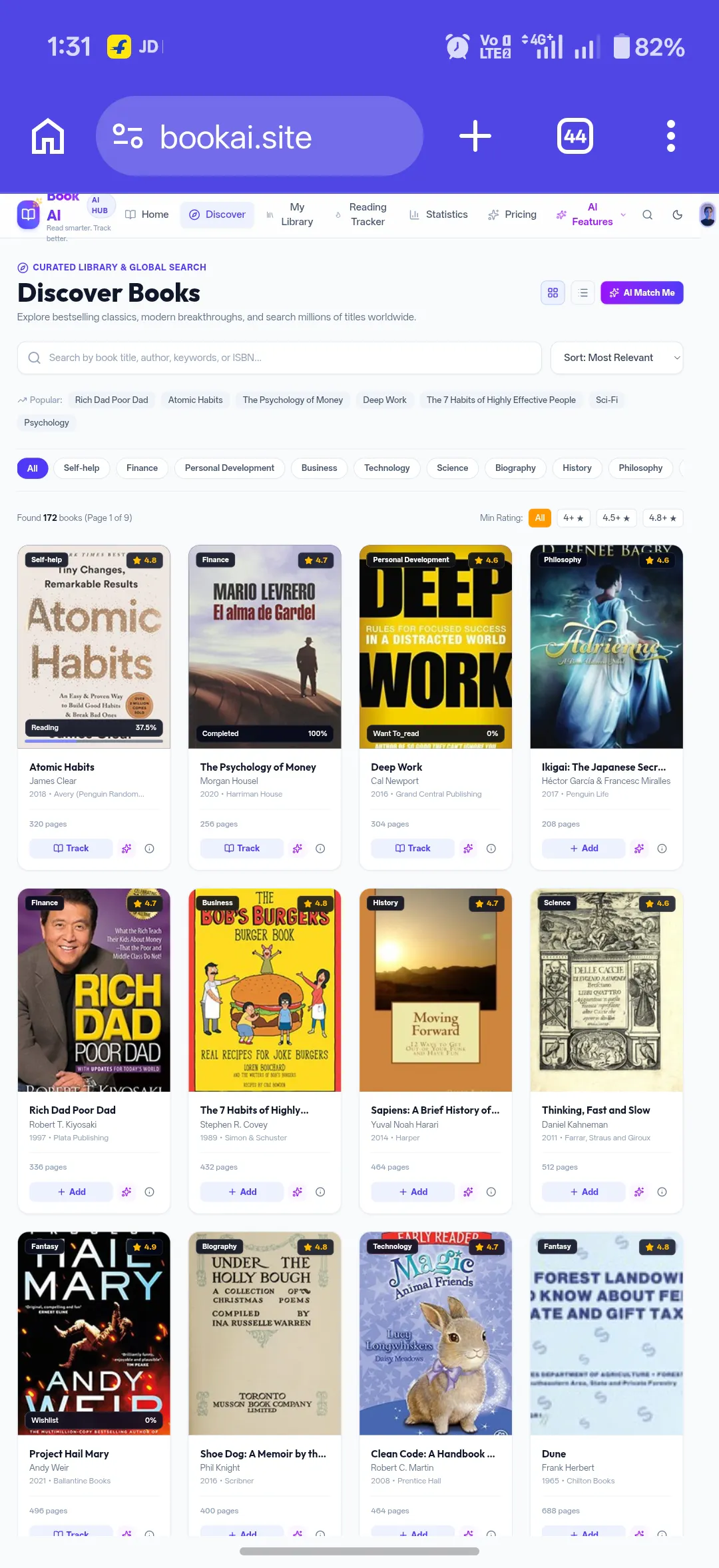This screenshot has height=1568, width=719.
Task: Tap the Book AI logo icon
Action: (29, 214)
